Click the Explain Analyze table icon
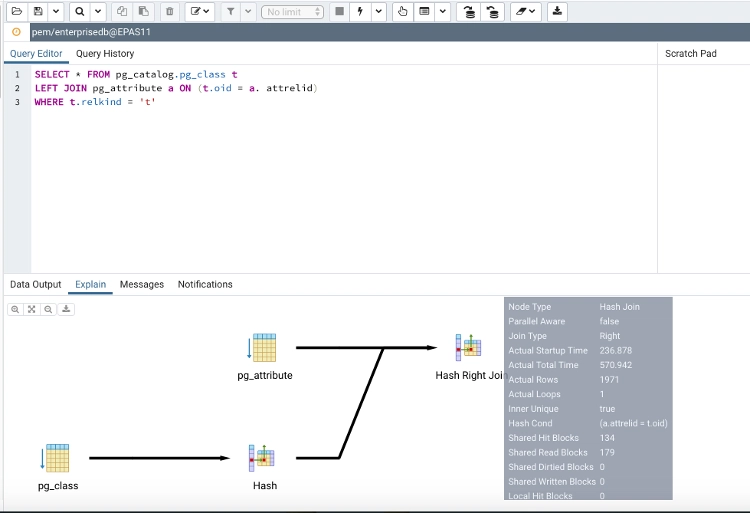Image resolution: width=750 pixels, height=513 pixels. 424,11
